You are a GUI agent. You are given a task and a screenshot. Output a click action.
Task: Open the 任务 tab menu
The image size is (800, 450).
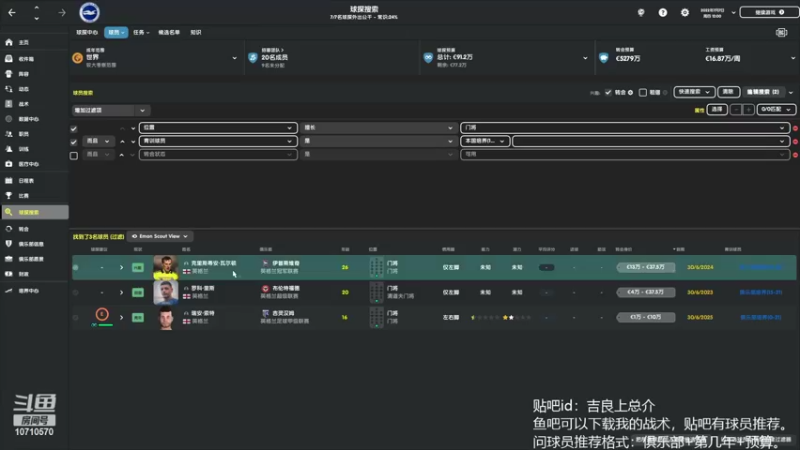(x=141, y=32)
